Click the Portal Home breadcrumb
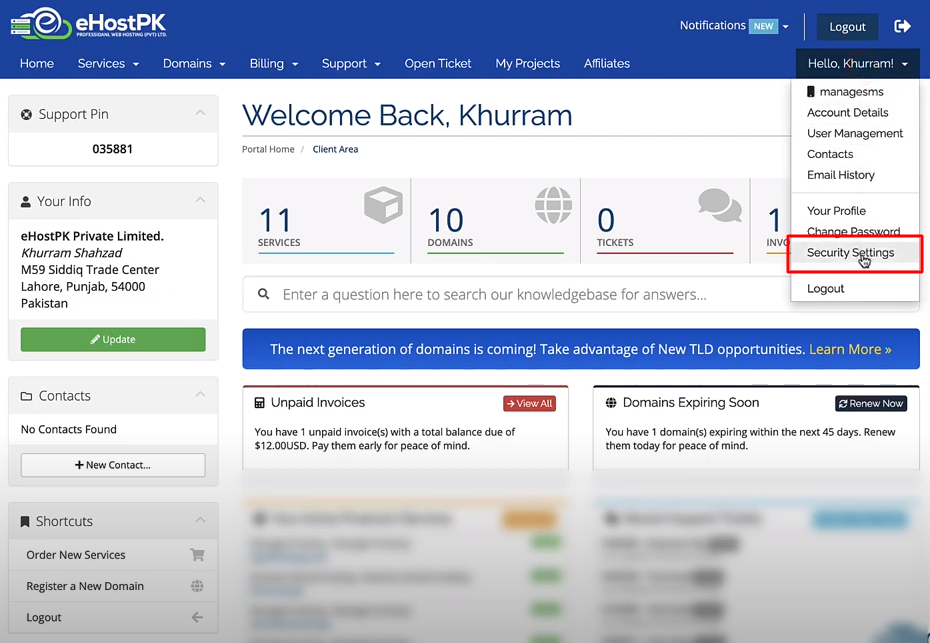The height and width of the screenshot is (643, 930). pos(268,149)
